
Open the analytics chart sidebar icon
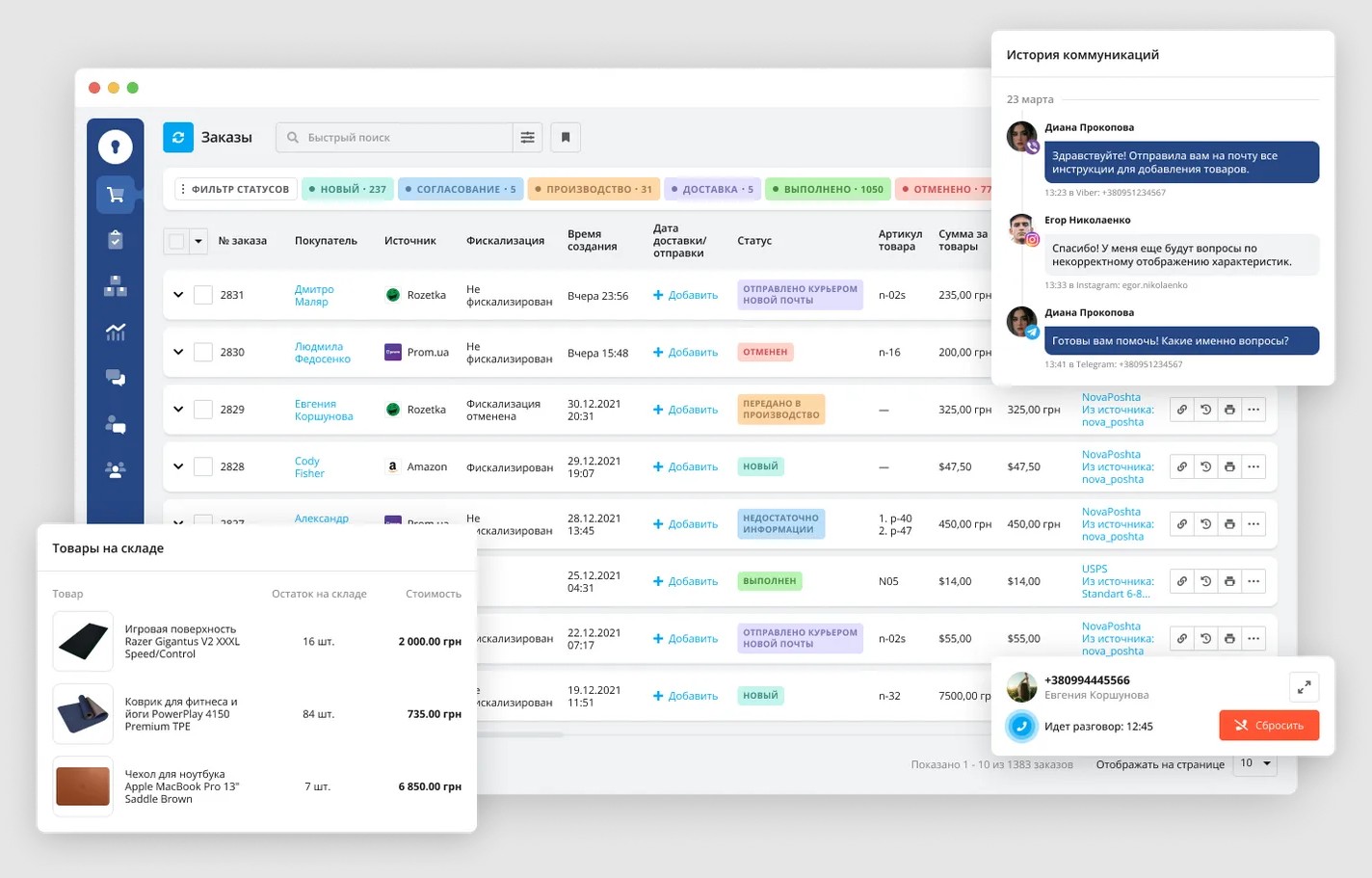tap(116, 333)
